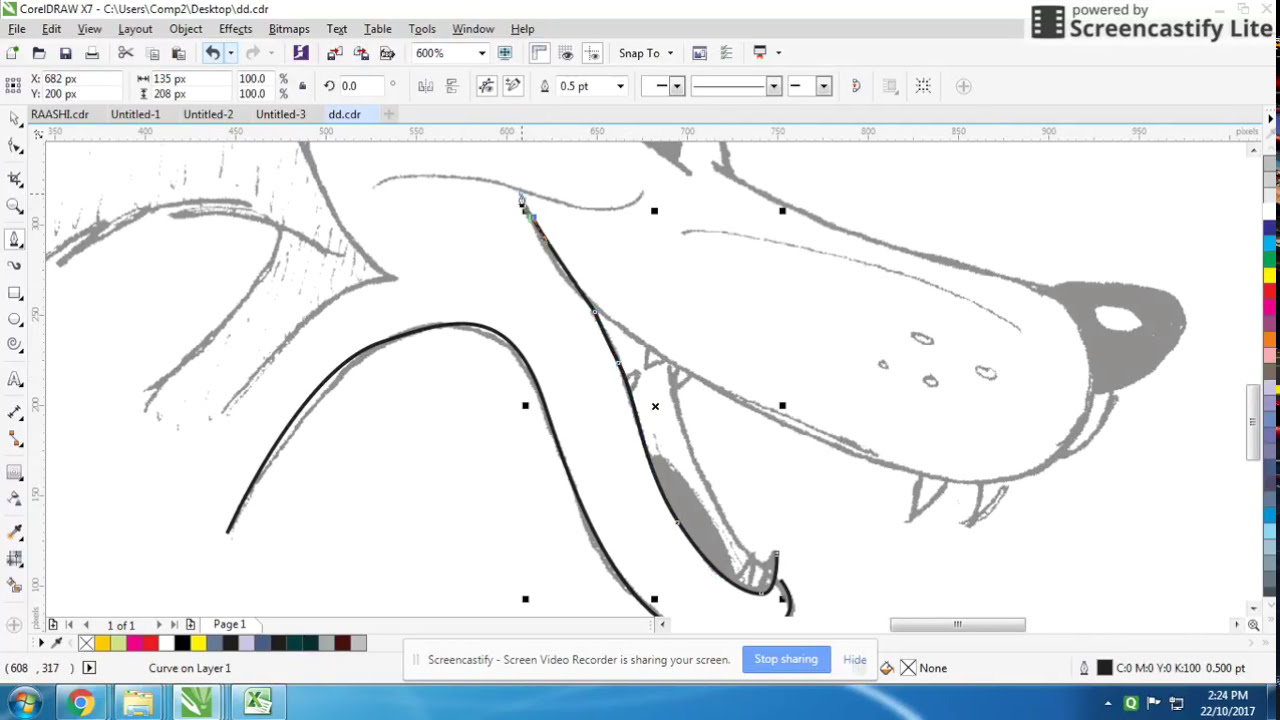
Task: Select the Polygon tool
Action: (15, 345)
